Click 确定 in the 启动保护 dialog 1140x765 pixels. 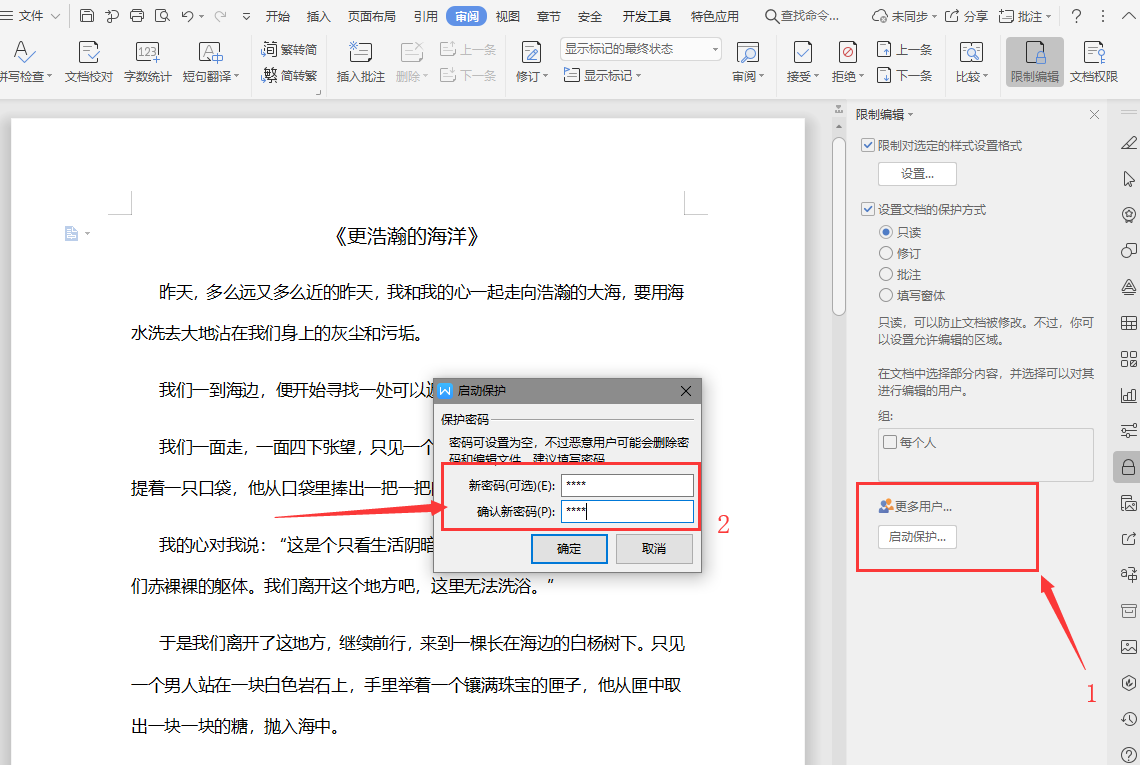coord(568,548)
